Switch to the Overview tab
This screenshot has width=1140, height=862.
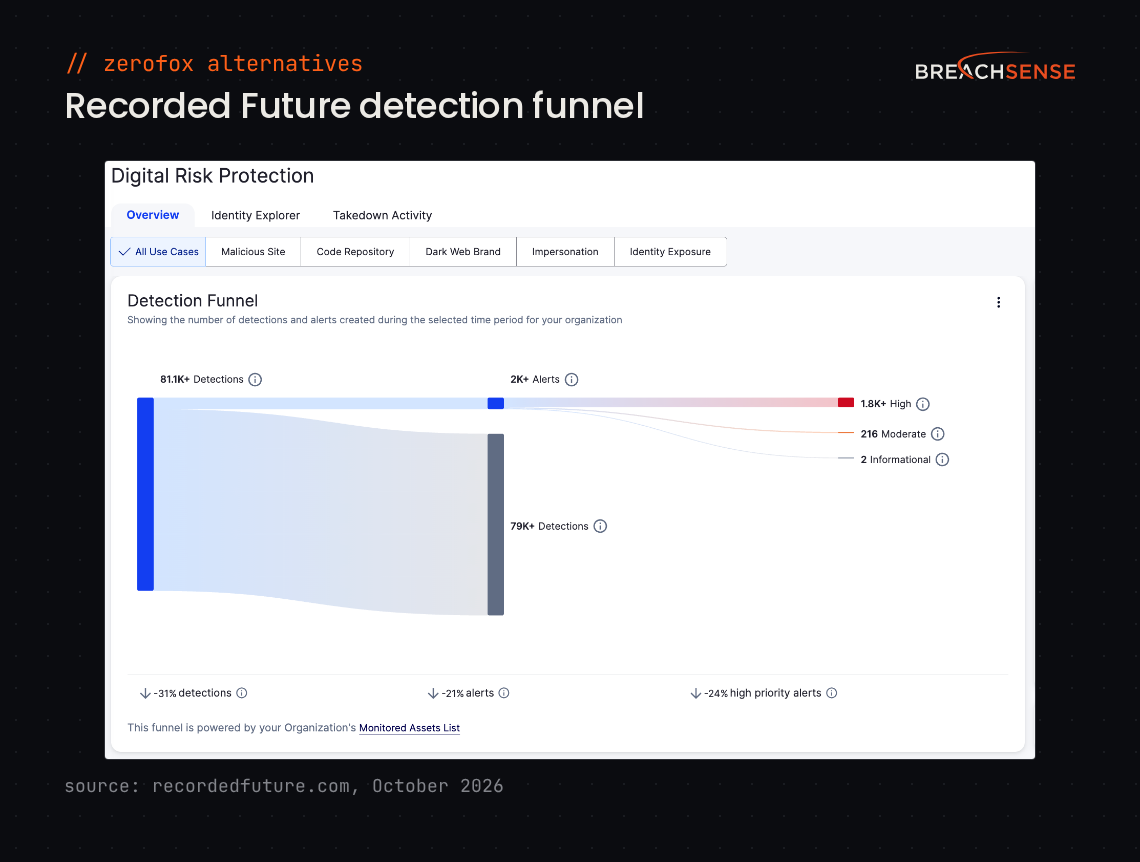[x=153, y=215]
